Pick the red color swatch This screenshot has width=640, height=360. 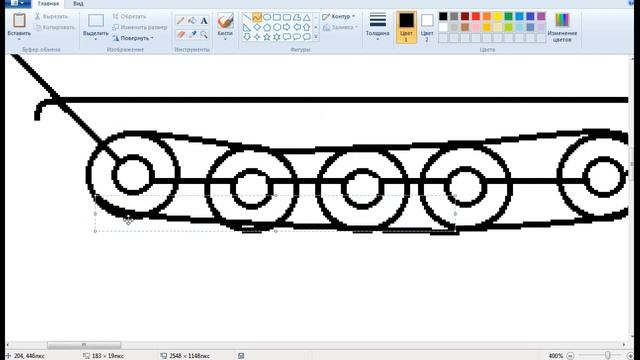[x=476, y=16]
